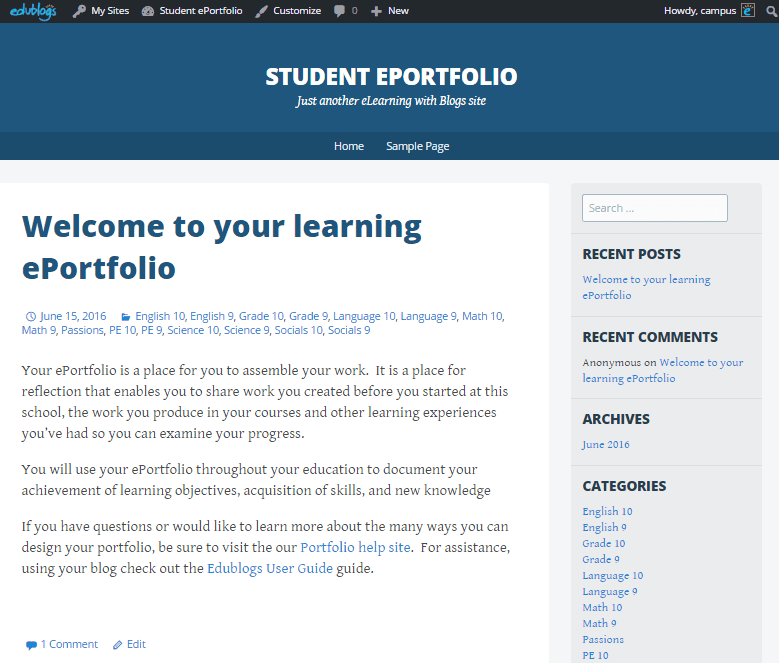Click the comment bubble icon beside 1 Comment
The height and width of the screenshot is (663, 779).
click(x=31, y=645)
